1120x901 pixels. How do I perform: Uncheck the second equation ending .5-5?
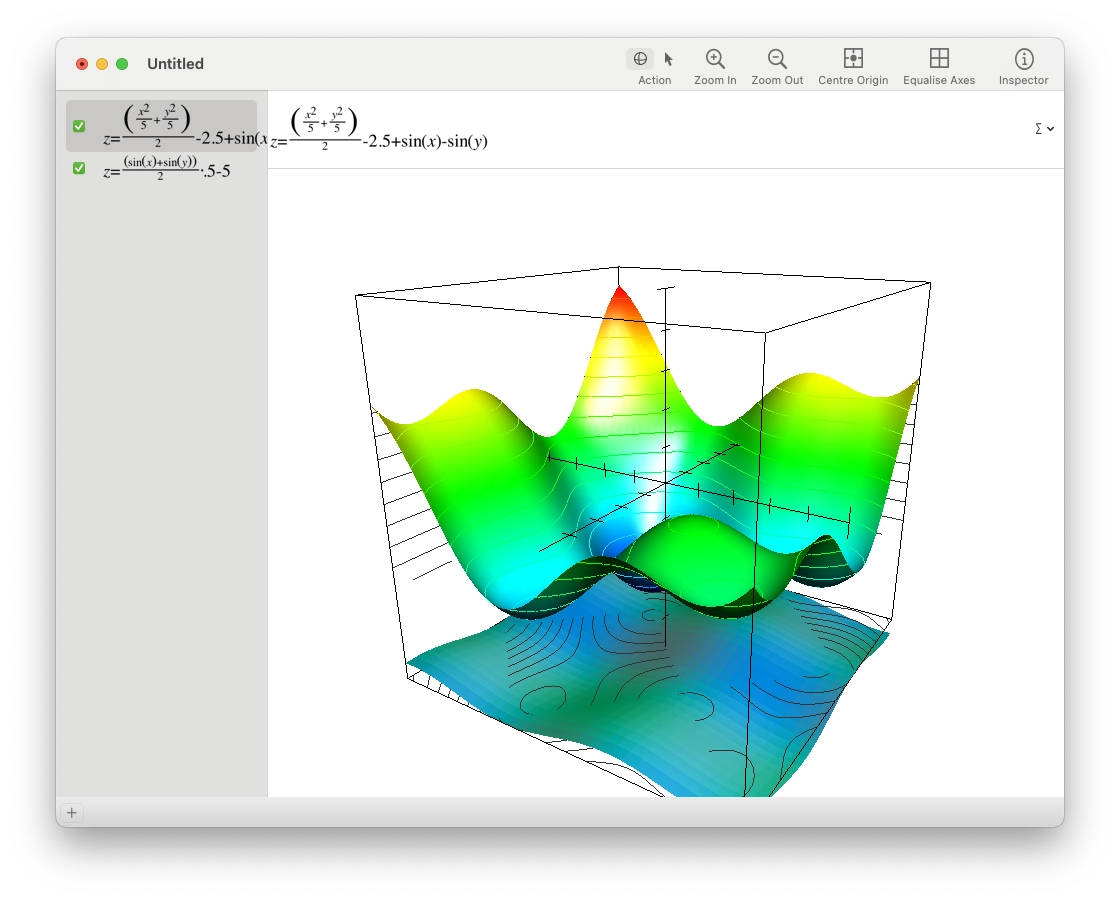[x=79, y=168]
